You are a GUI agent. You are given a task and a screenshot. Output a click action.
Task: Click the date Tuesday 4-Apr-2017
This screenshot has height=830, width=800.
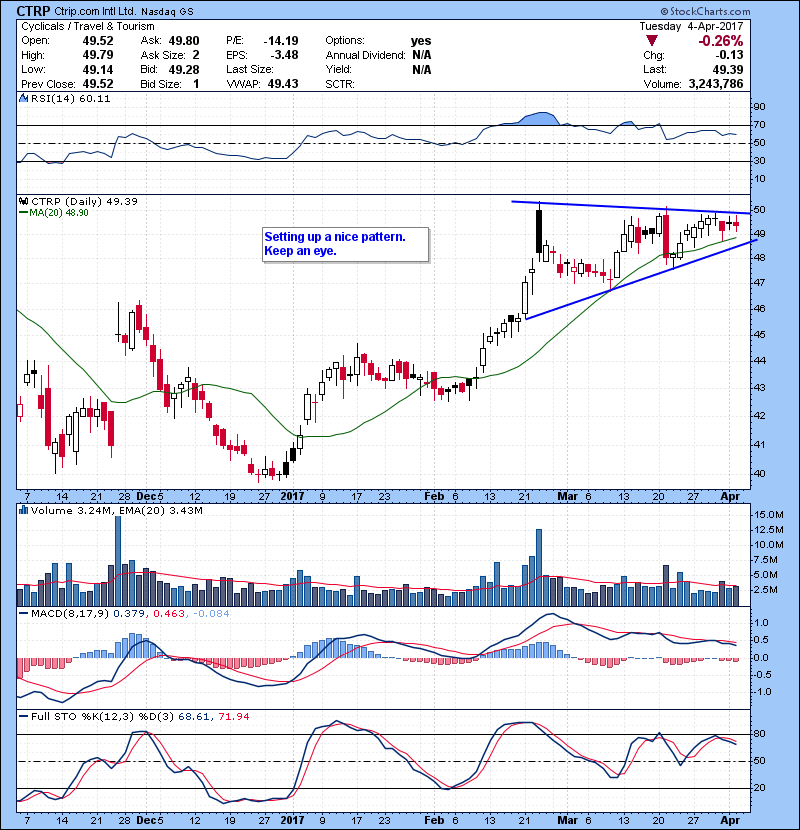point(691,26)
